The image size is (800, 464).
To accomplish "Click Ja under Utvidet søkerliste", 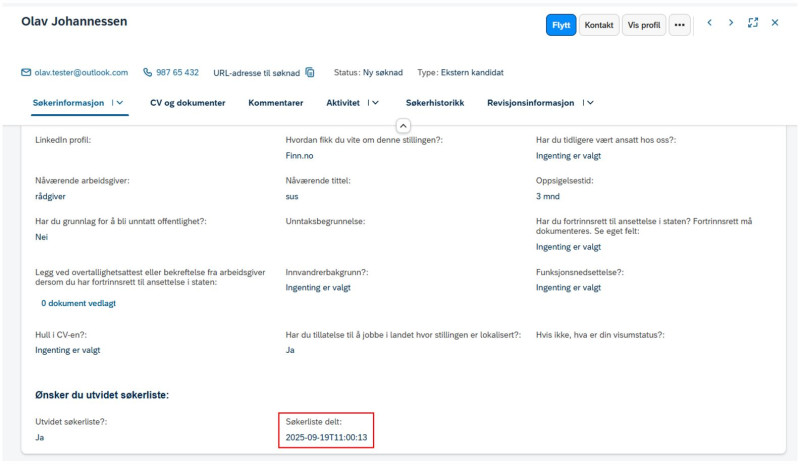I will point(40,437).
